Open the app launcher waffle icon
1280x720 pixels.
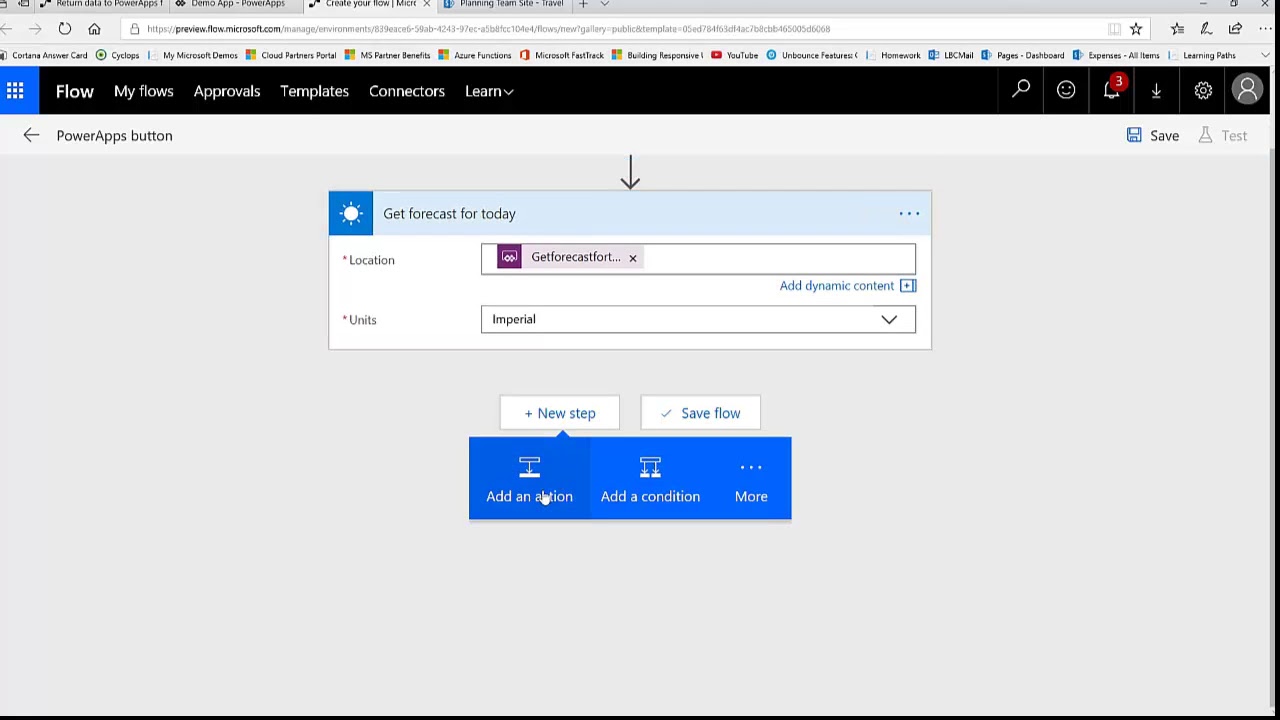click(x=15, y=91)
